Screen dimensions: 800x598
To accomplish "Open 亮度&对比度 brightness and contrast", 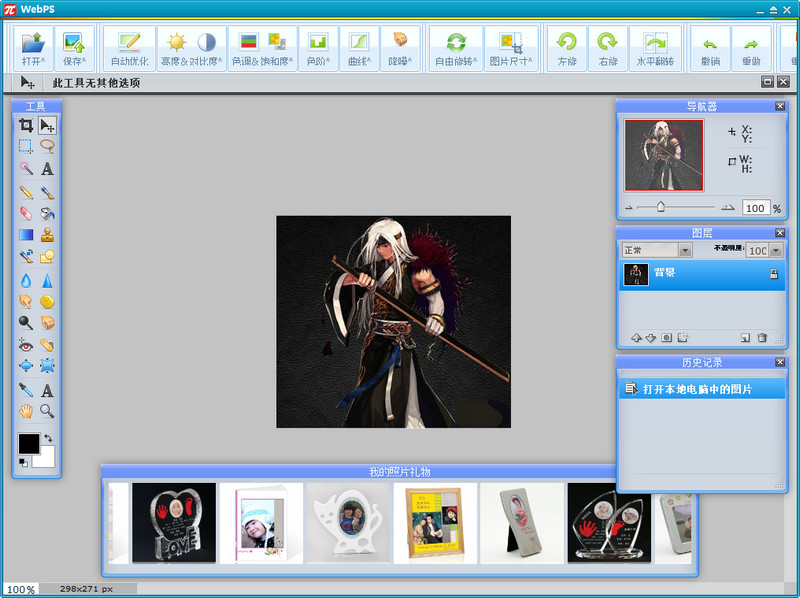I will 191,49.
